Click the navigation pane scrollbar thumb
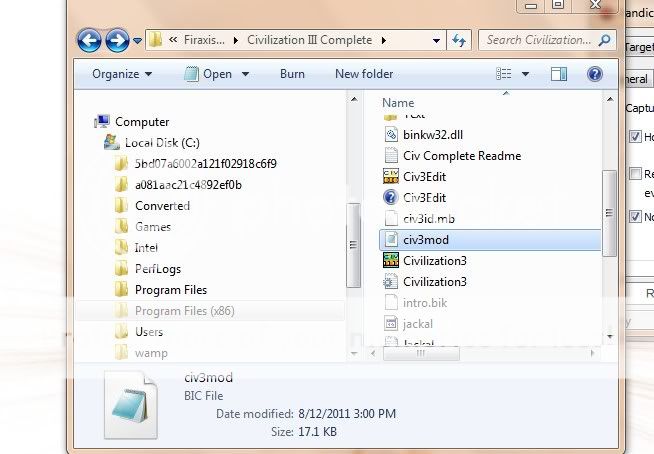This screenshot has width=654, height=454. coord(353,245)
